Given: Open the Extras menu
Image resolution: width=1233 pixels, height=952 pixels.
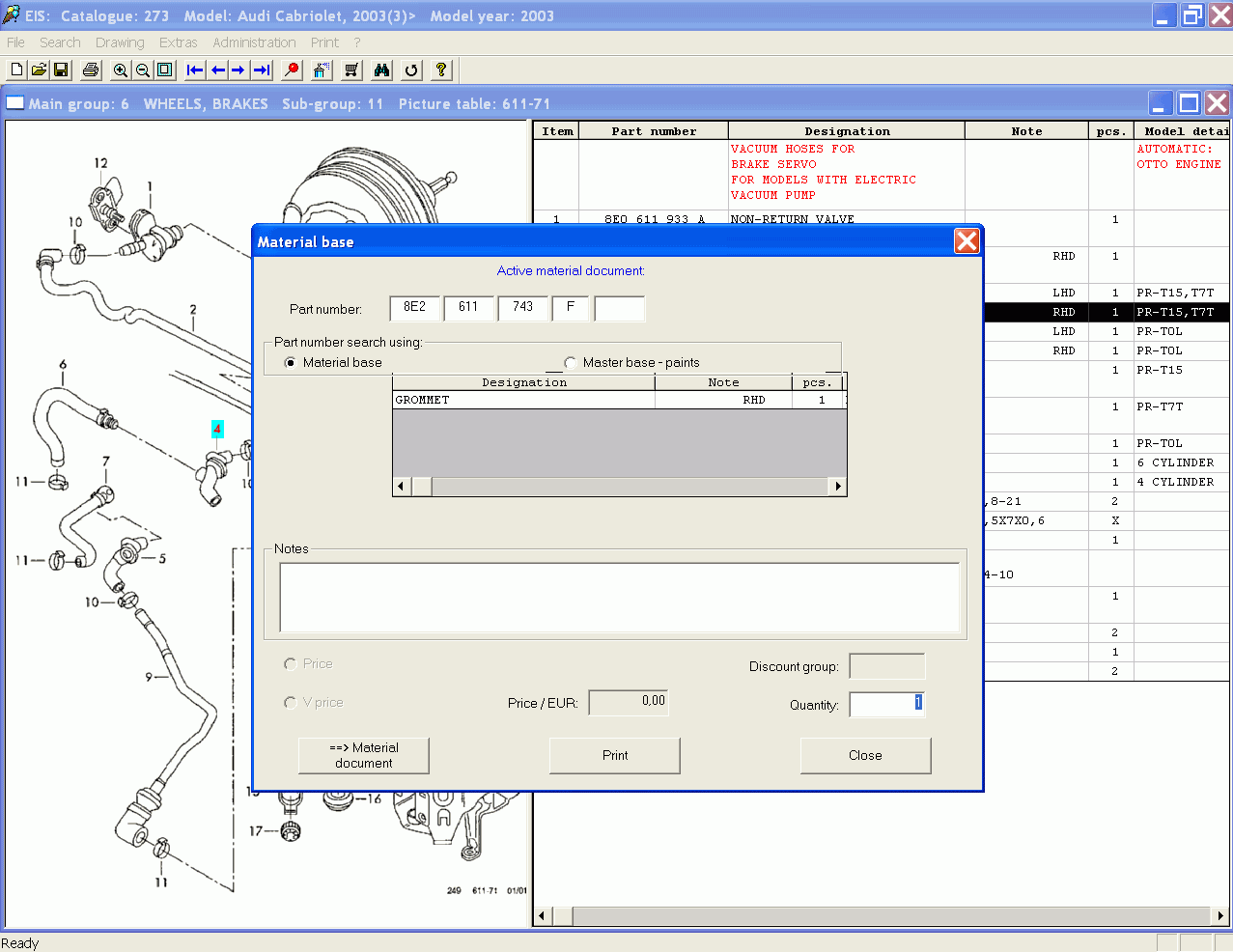Looking at the screenshot, I should pyautogui.click(x=179, y=42).
